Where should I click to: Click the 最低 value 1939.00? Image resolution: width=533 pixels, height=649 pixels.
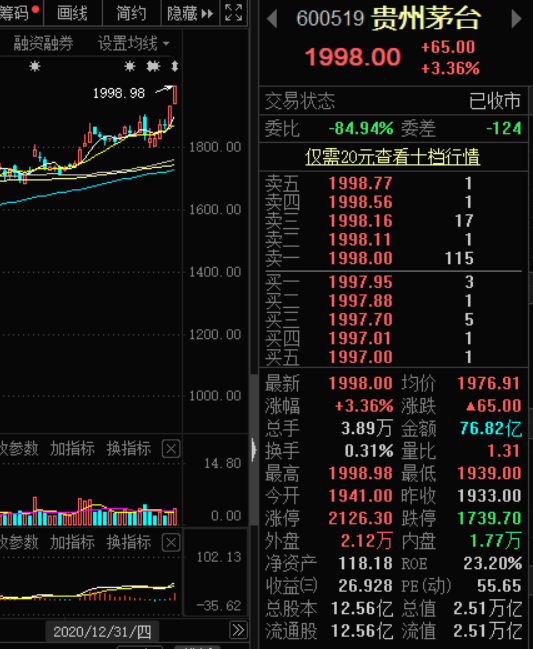point(489,474)
